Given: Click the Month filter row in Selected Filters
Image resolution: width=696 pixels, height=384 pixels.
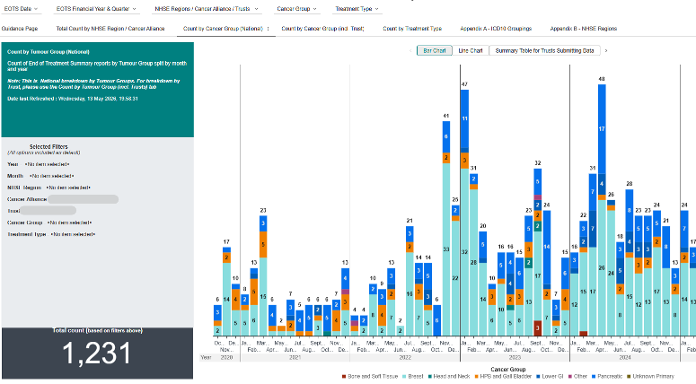Looking at the screenshot, I should [x=40, y=176].
